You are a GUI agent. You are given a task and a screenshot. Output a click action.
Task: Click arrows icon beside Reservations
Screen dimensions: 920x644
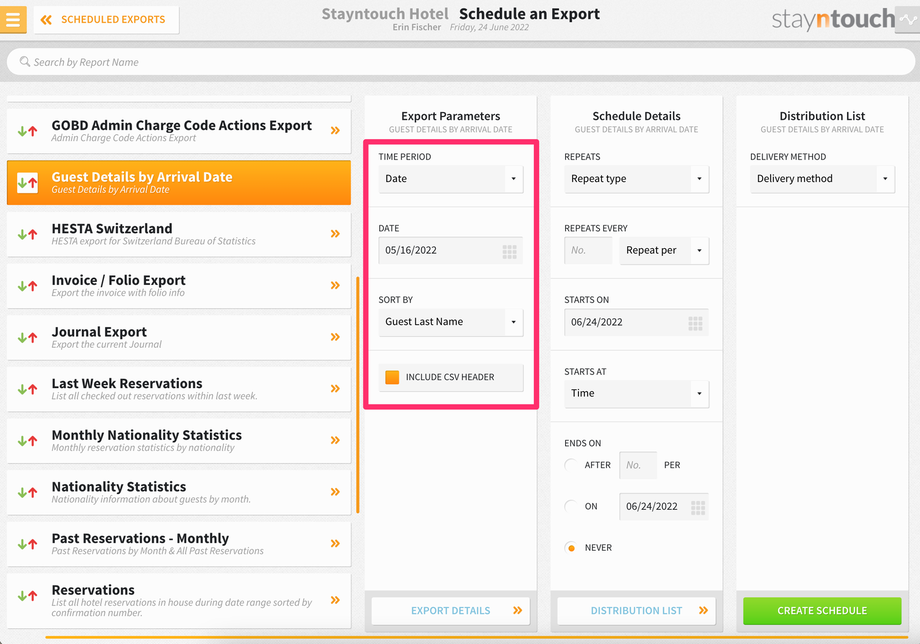pos(28,595)
